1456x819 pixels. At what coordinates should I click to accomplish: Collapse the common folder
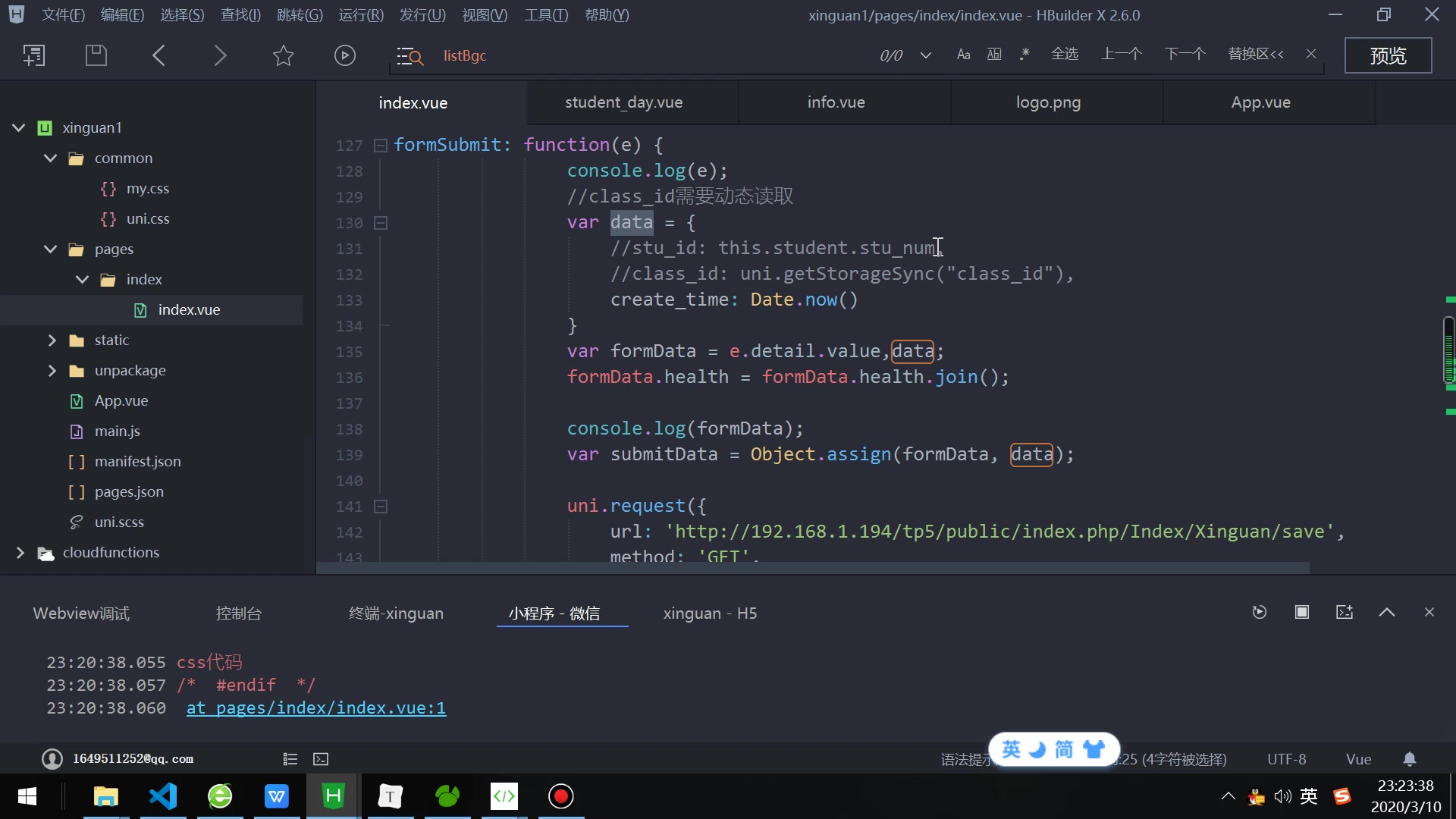coord(50,158)
